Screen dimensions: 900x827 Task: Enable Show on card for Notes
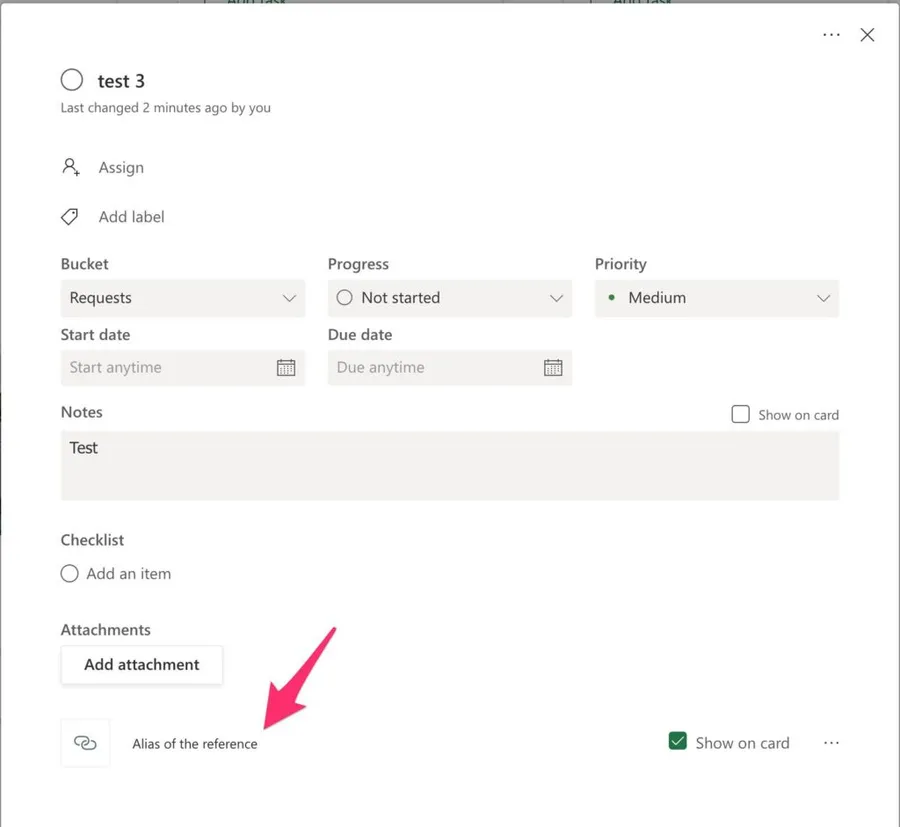(x=741, y=414)
